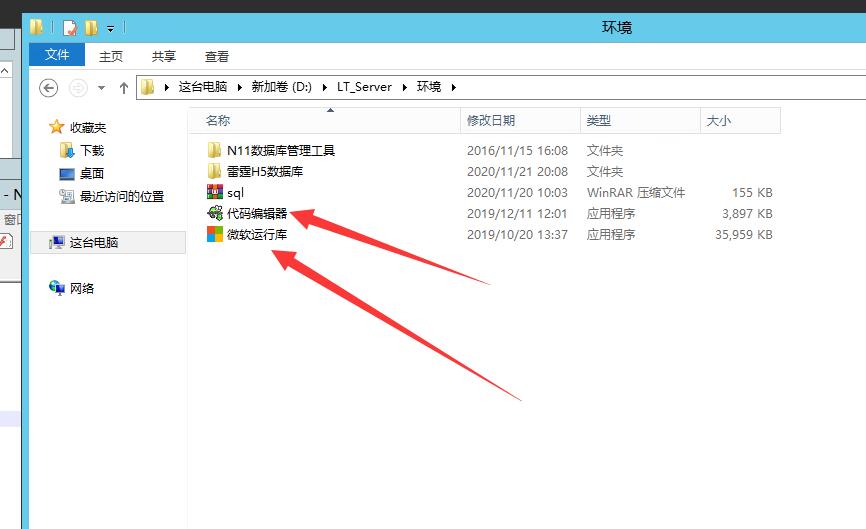Click the sql WinRAR archive icon

[214, 192]
